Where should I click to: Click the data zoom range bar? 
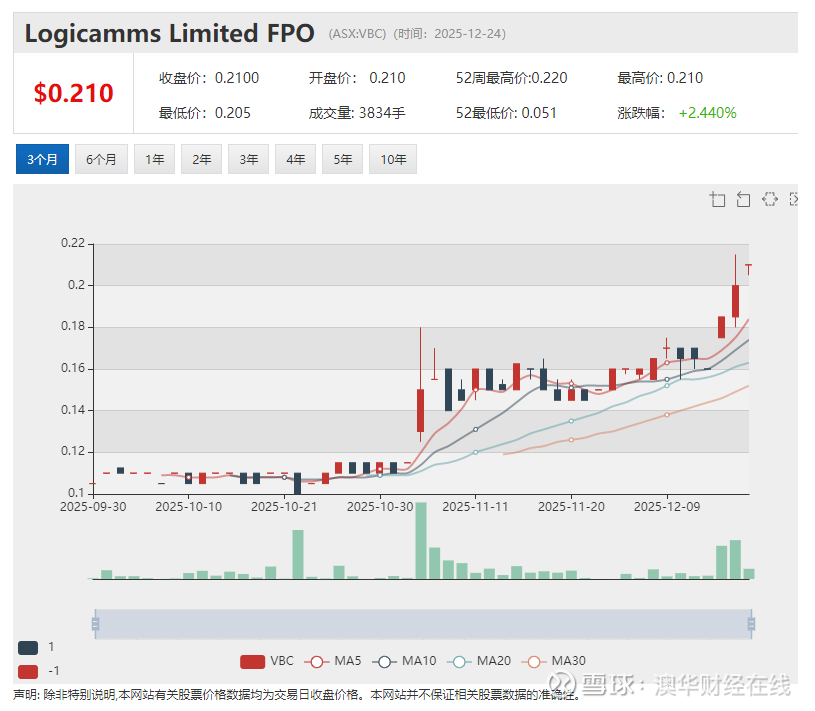coord(423,624)
